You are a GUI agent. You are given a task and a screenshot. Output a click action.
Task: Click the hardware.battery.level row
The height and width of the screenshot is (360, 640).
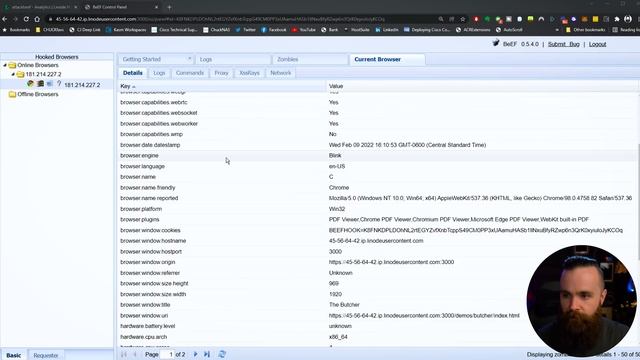[x=378, y=326]
